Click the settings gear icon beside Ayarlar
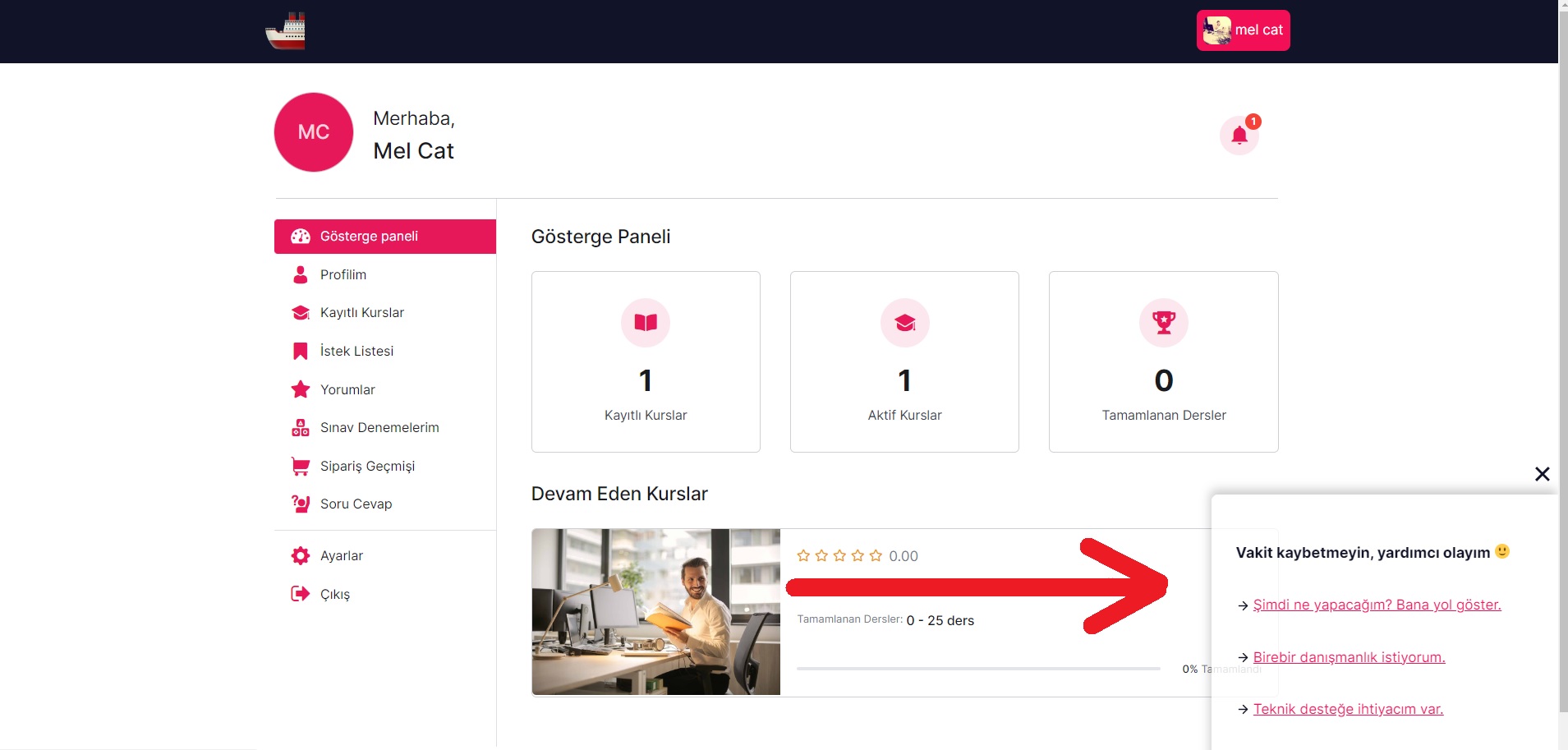This screenshot has width=1568, height=750. coord(301,555)
